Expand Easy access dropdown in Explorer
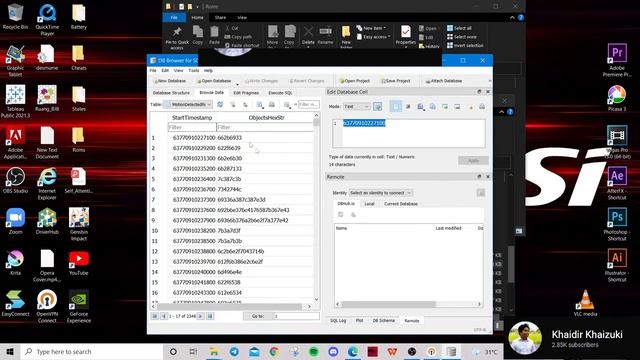 373,37
